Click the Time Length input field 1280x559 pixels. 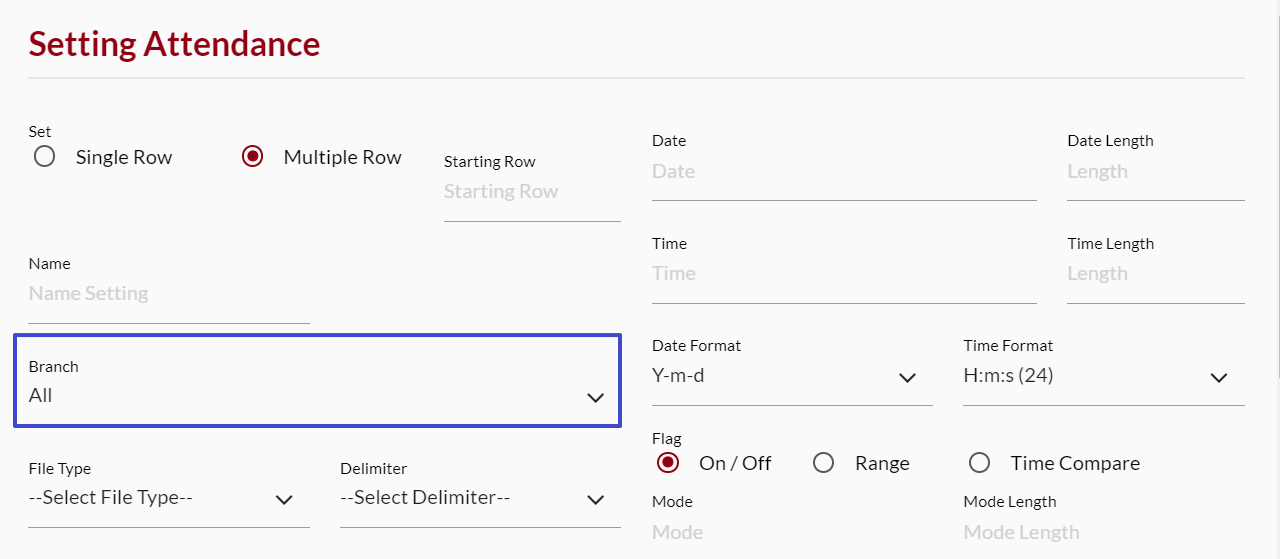[x=1156, y=274]
